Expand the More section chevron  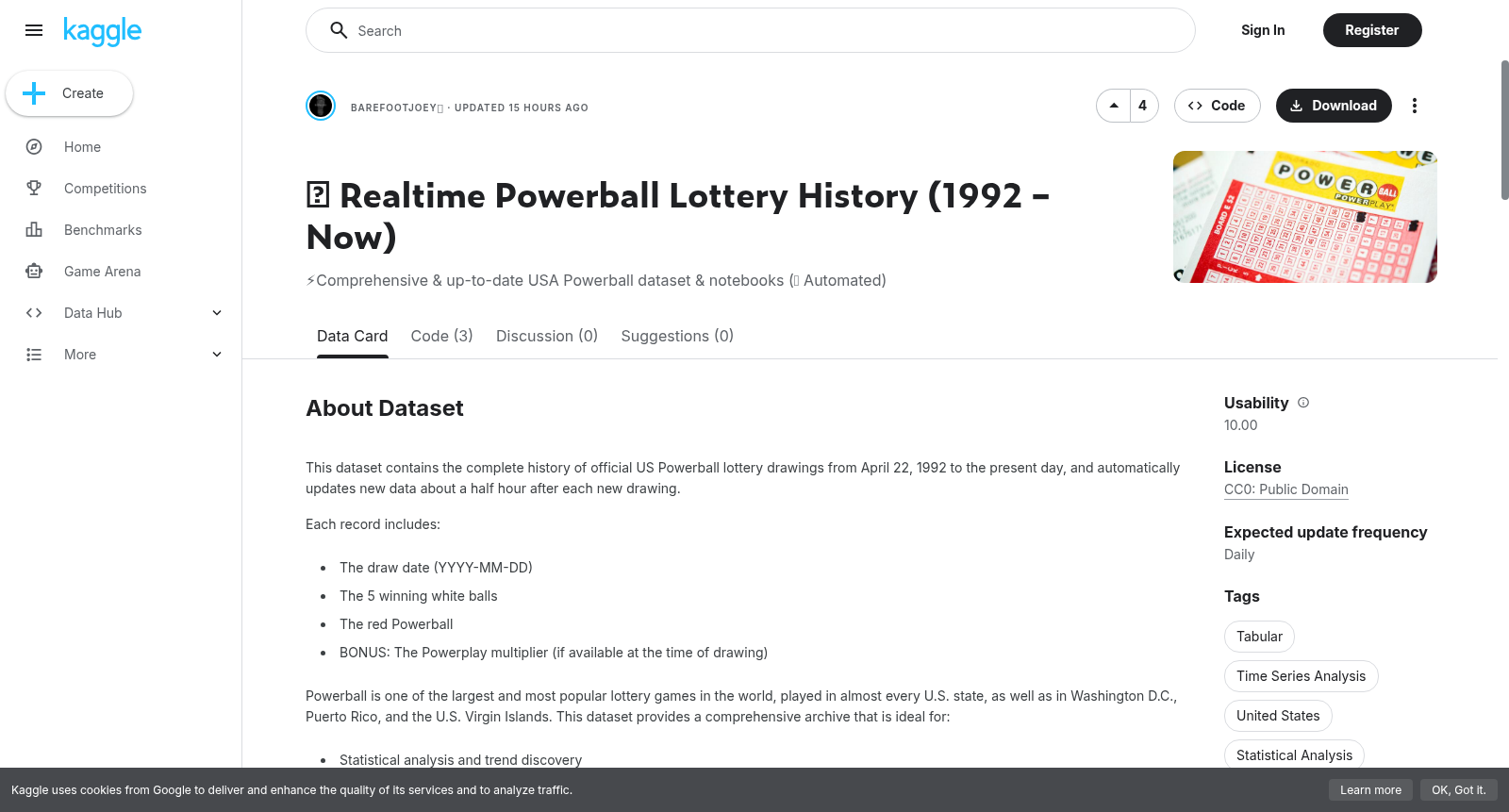pyautogui.click(x=217, y=355)
